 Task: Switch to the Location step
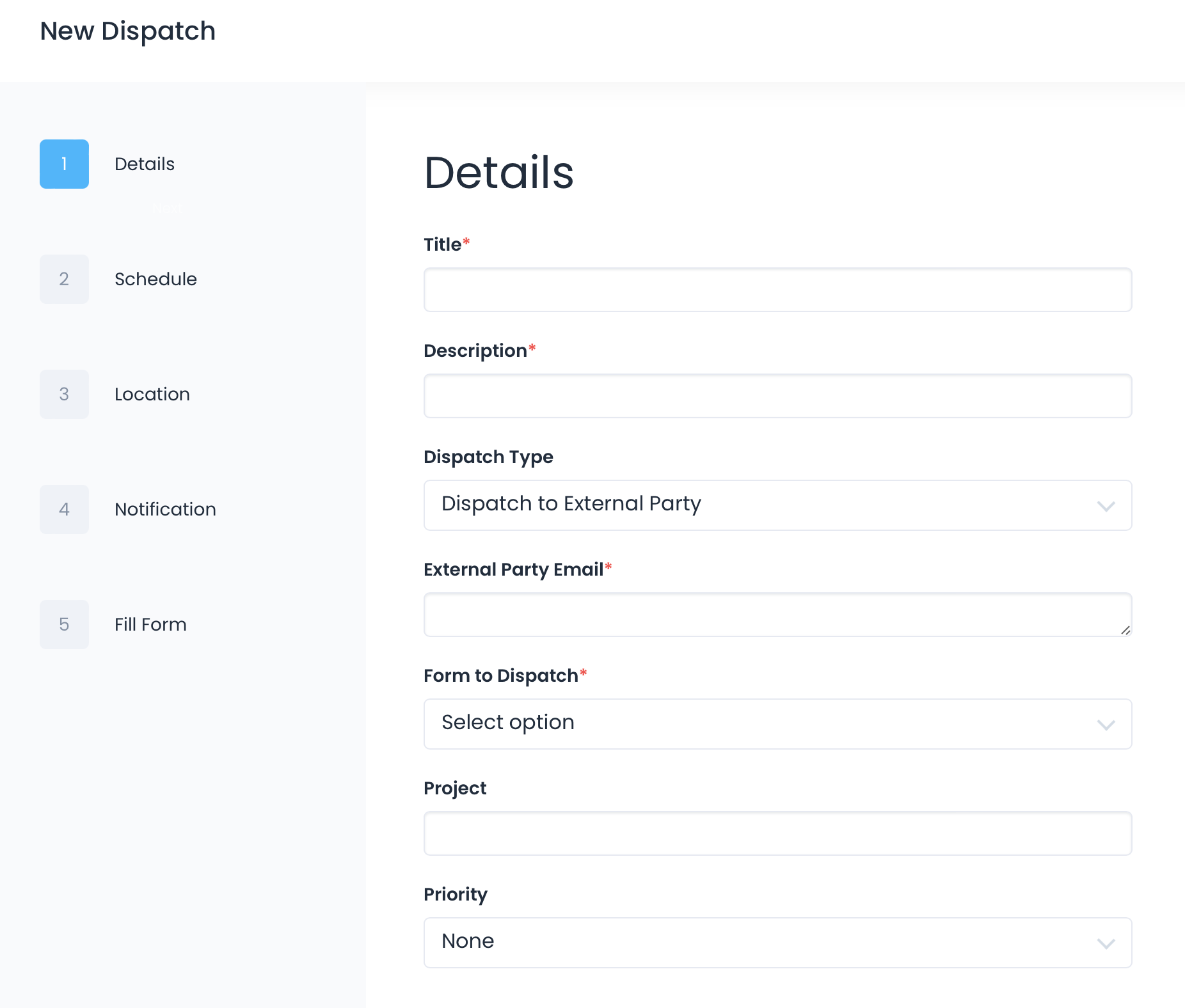(152, 394)
